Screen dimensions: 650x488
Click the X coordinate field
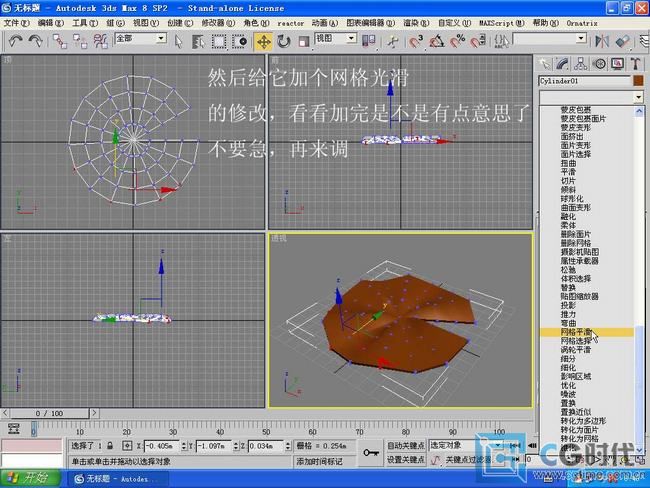coord(162,446)
